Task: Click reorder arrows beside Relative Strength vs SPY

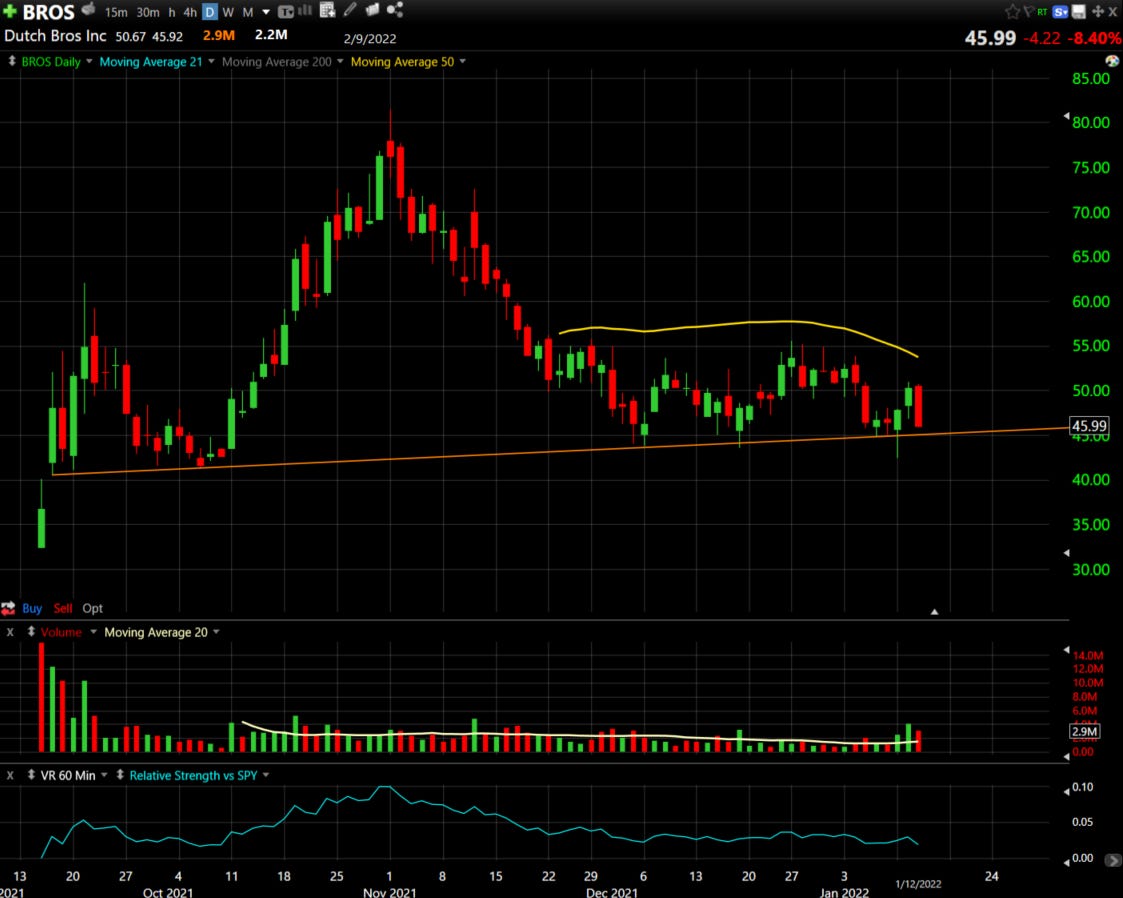Action: (x=120, y=775)
